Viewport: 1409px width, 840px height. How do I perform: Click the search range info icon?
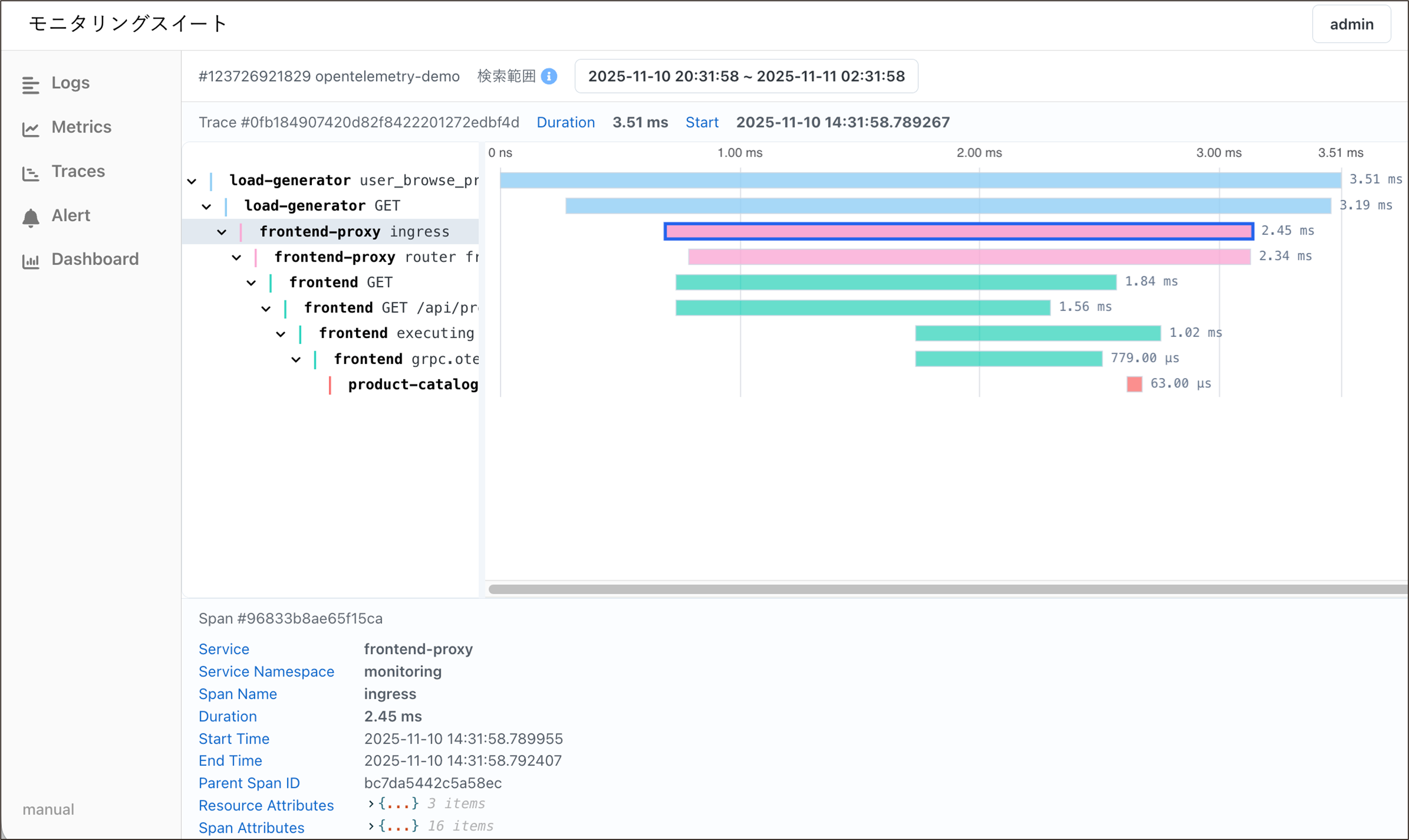549,76
